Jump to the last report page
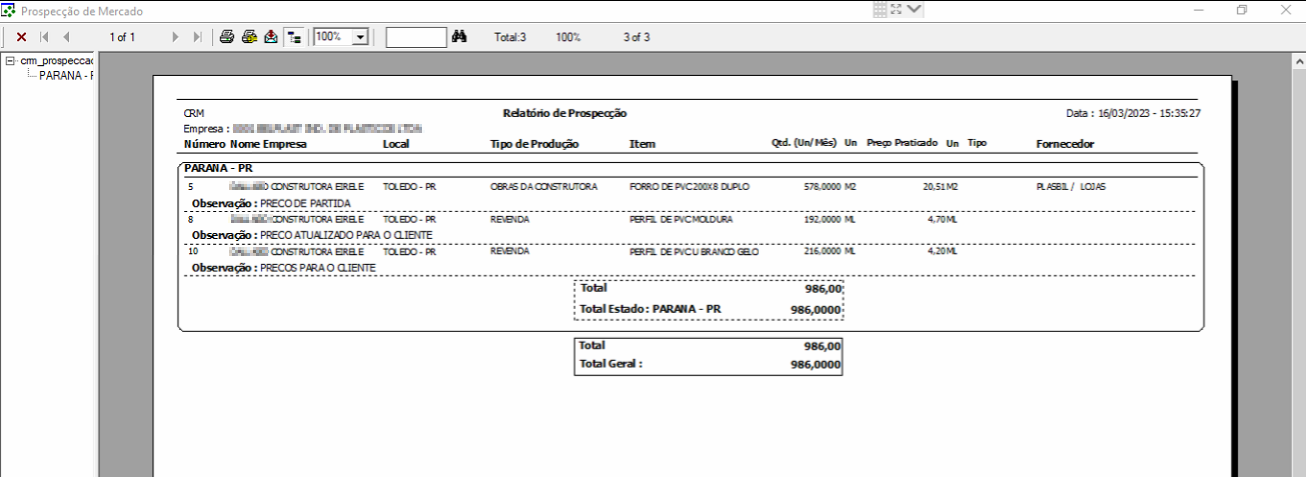Screen dimensions: 1306x477 (197, 37)
